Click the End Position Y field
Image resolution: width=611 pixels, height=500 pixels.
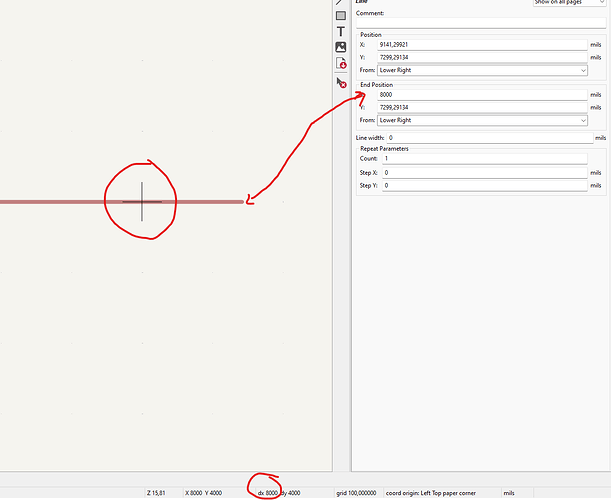(482, 108)
